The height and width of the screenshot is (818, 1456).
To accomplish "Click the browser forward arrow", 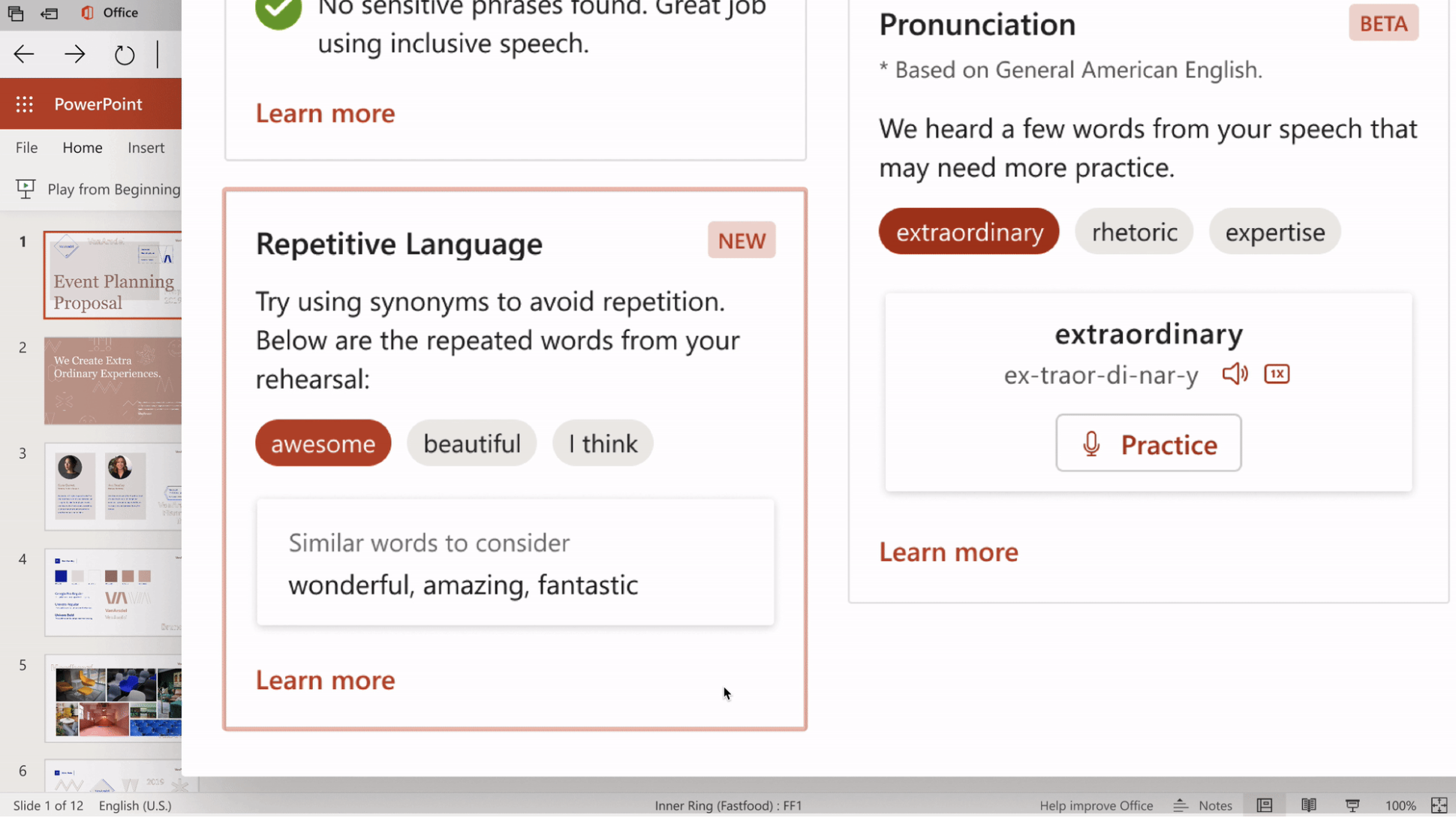I will click(74, 54).
